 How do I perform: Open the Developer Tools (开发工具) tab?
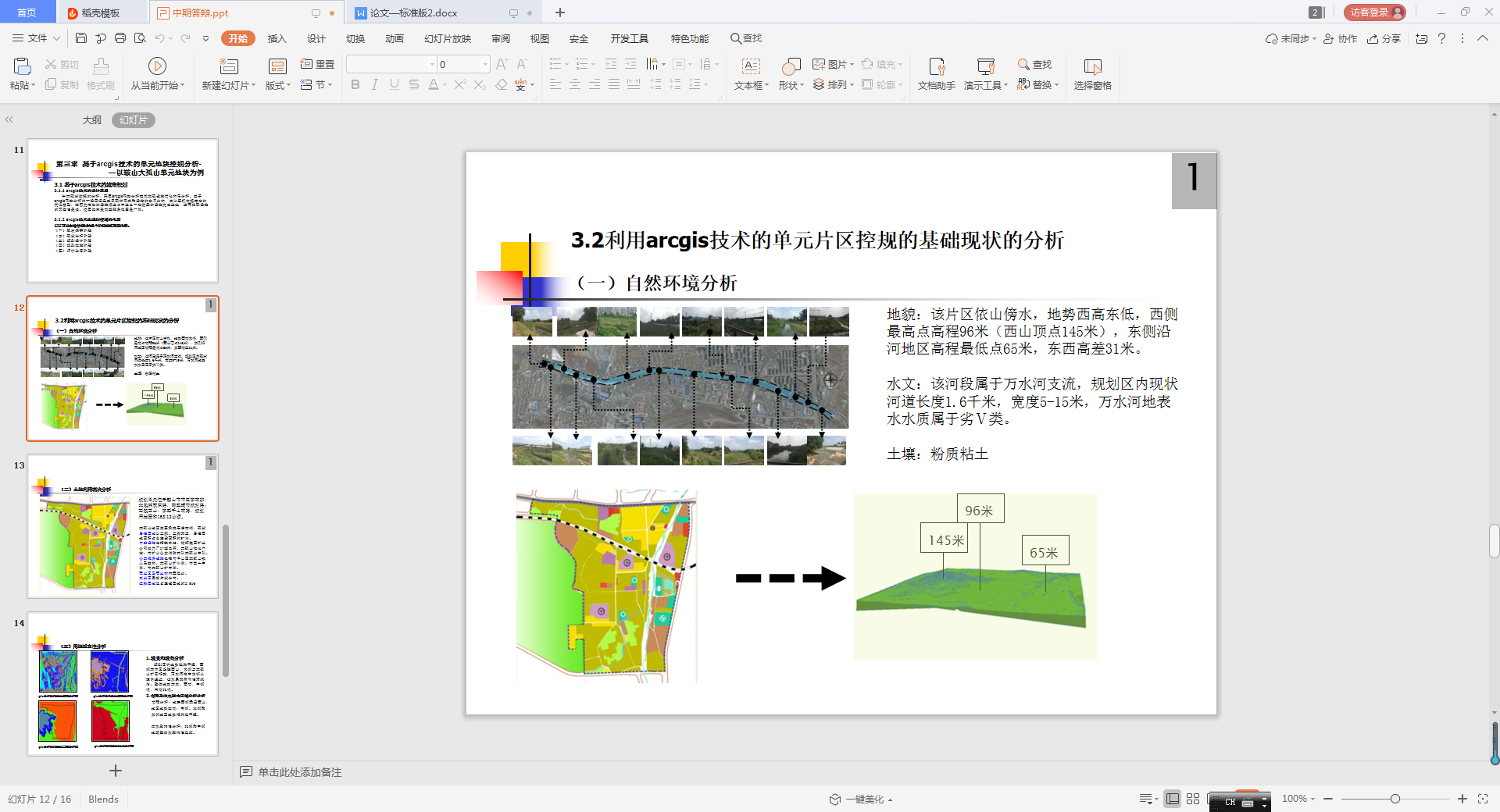pos(630,38)
